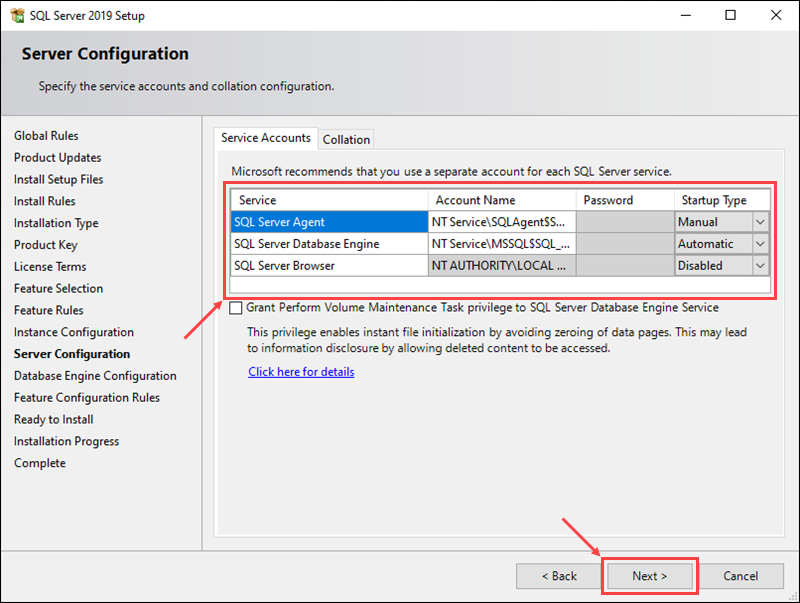Select Server Configuration in the sidebar
This screenshot has width=800, height=603.
tap(72, 353)
